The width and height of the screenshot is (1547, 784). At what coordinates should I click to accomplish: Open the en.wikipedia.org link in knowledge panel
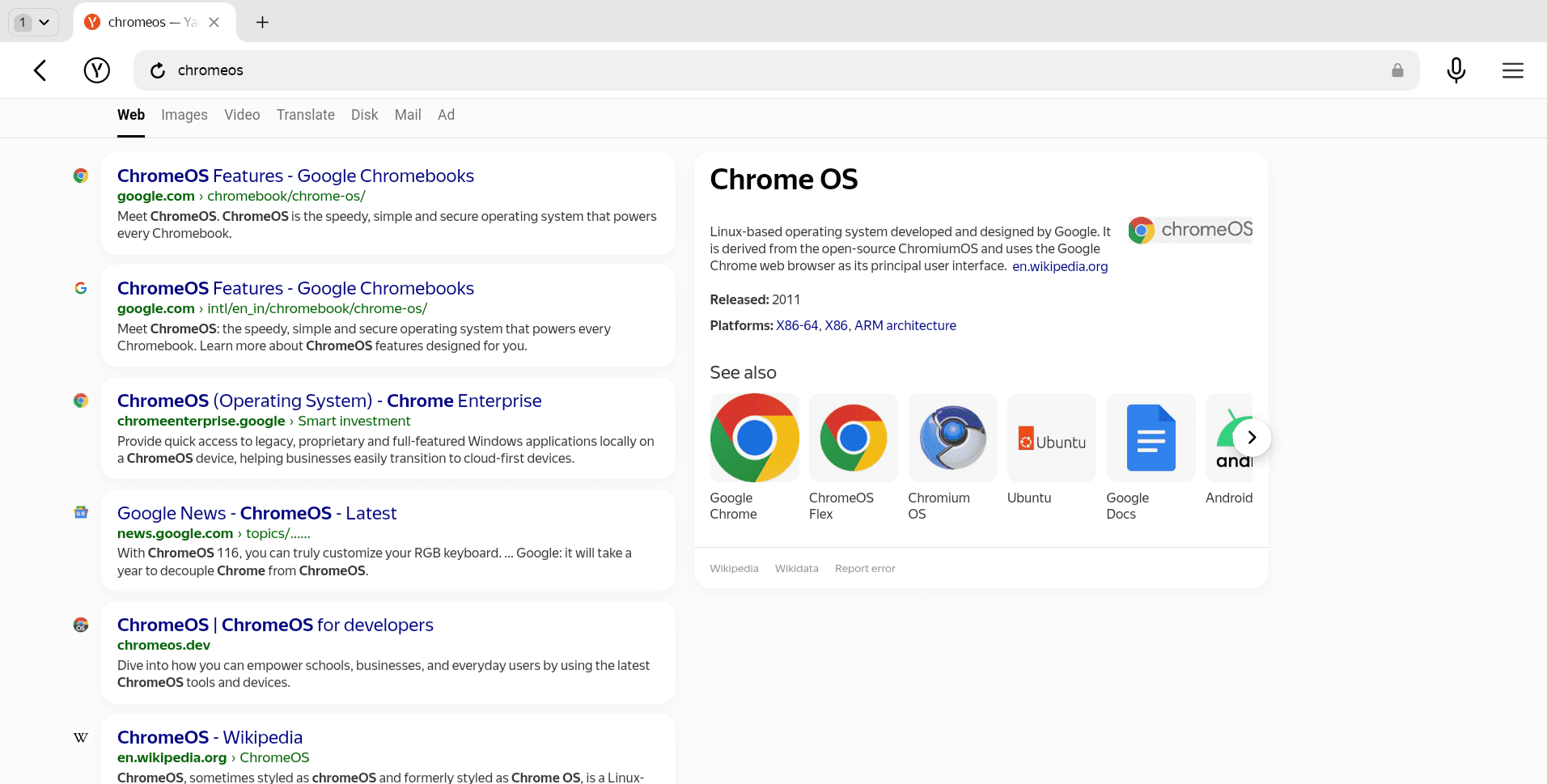1060,266
